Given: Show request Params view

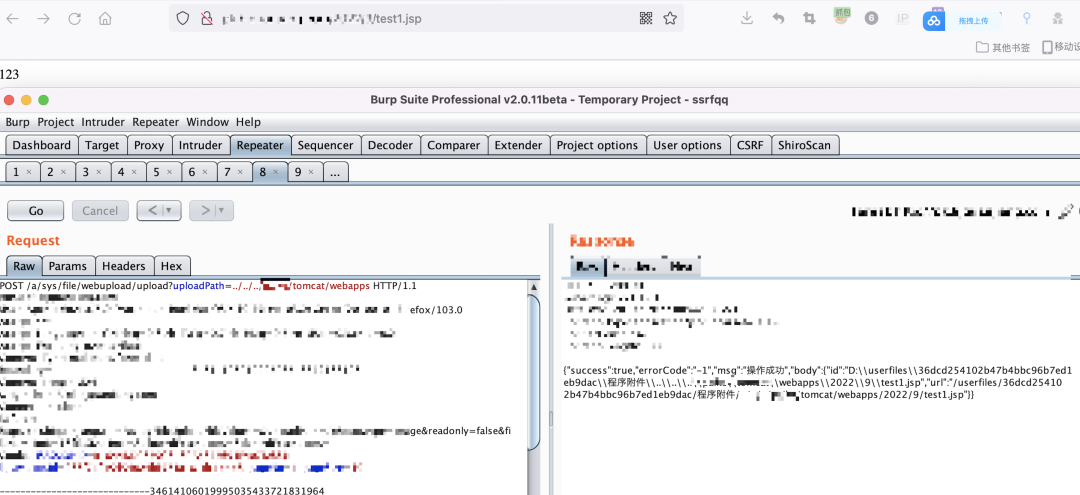Looking at the screenshot, I should coord(68,266).
